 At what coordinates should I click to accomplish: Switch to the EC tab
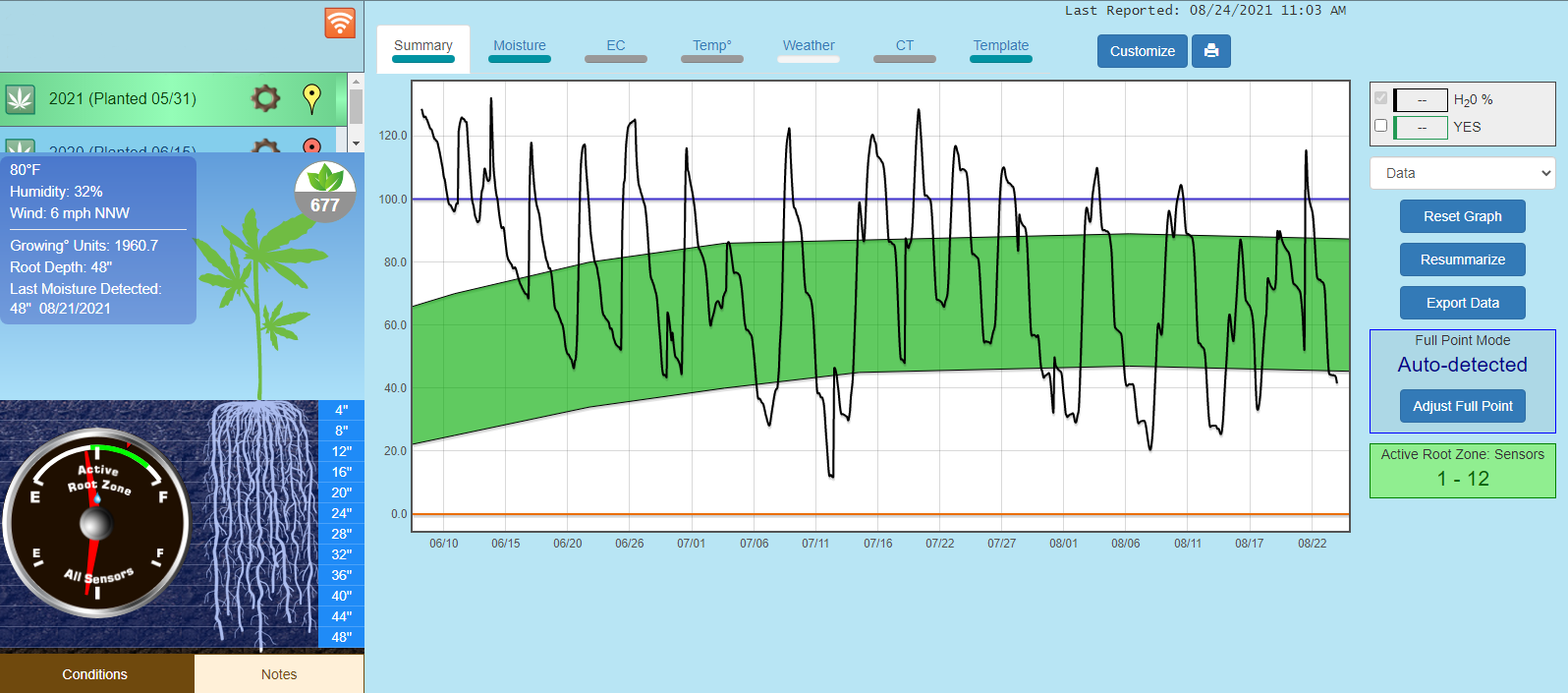[x=616, y=49]
